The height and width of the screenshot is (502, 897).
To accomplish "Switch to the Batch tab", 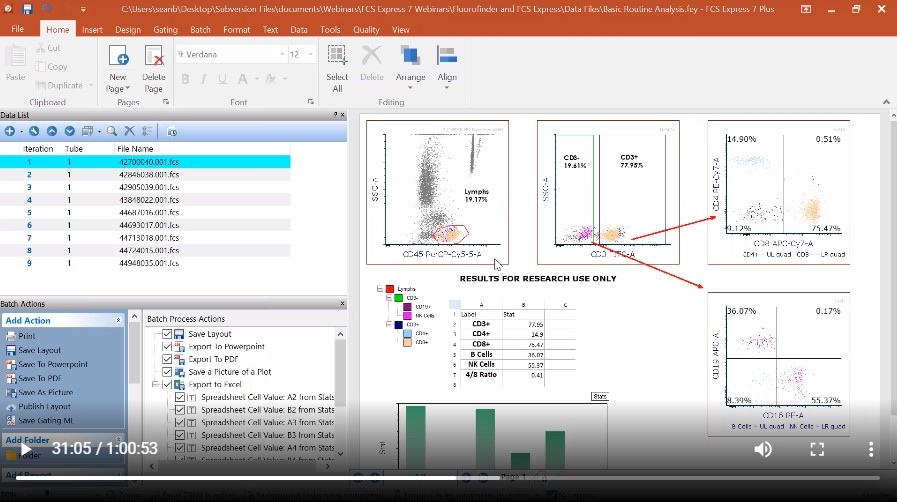I will click(x=200, y=30).
